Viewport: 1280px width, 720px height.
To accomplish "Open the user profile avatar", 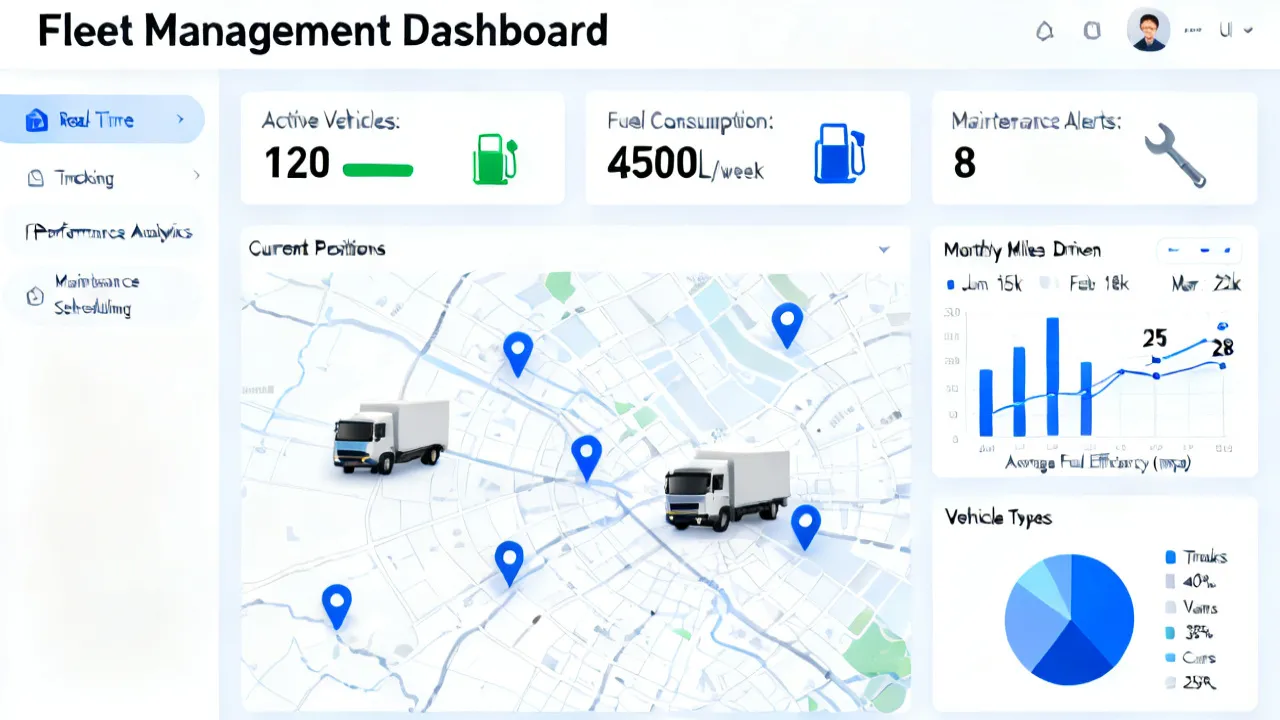I will point(1148,30).
